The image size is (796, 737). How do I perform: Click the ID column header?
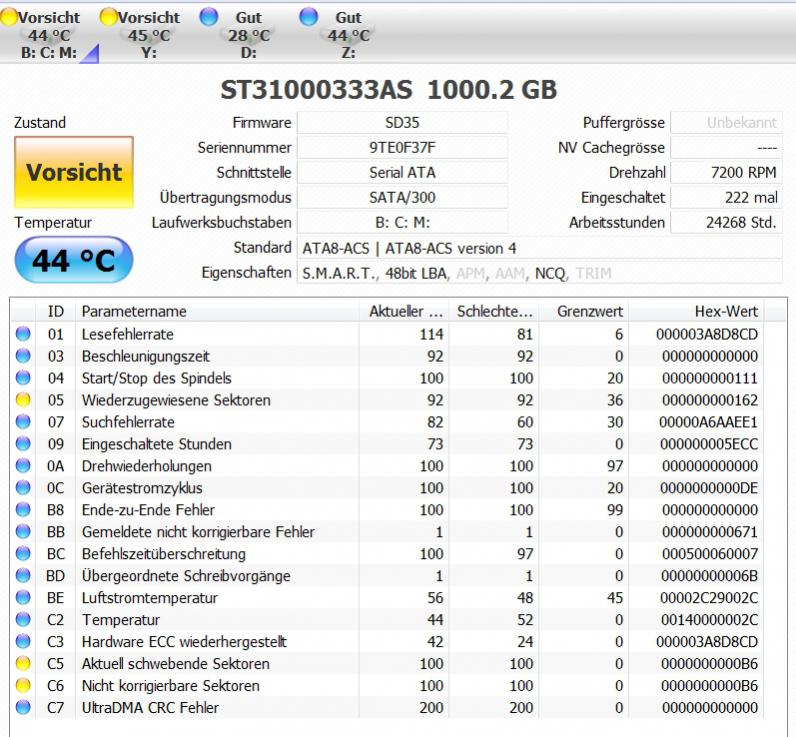pos(55,311)
